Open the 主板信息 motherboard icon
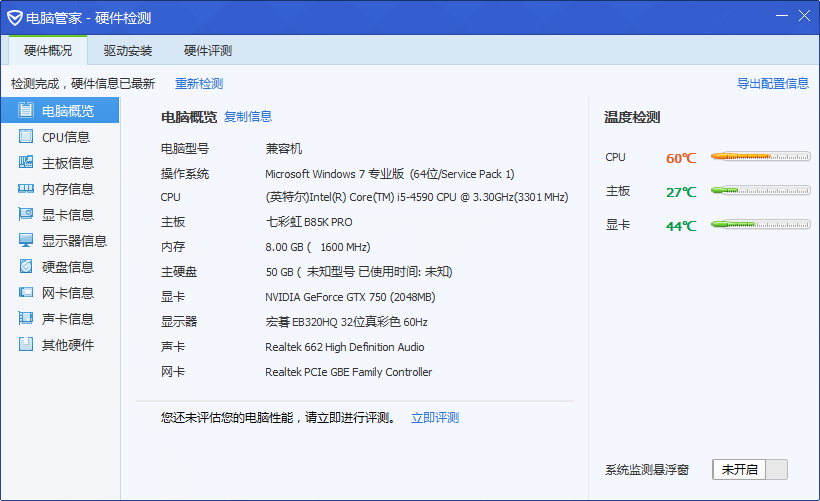The image size is (820, 501). [x=26, y=163]
